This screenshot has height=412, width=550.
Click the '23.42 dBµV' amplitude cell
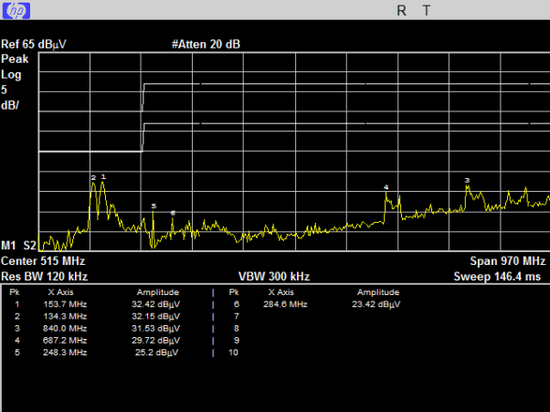click(376, 304)
